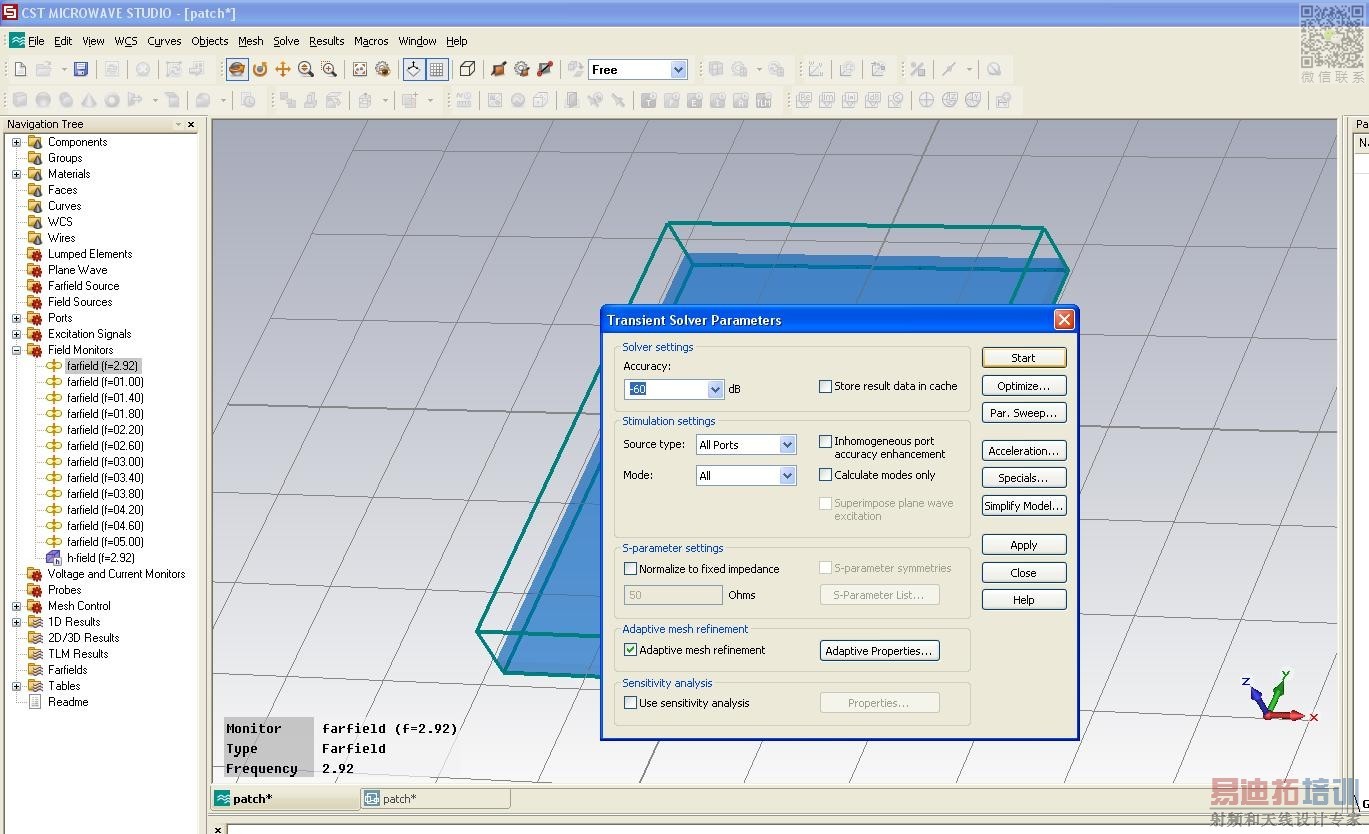Expand the Mesh Control tree node
Screen dimensions: 1369x834
pos(16,606)
